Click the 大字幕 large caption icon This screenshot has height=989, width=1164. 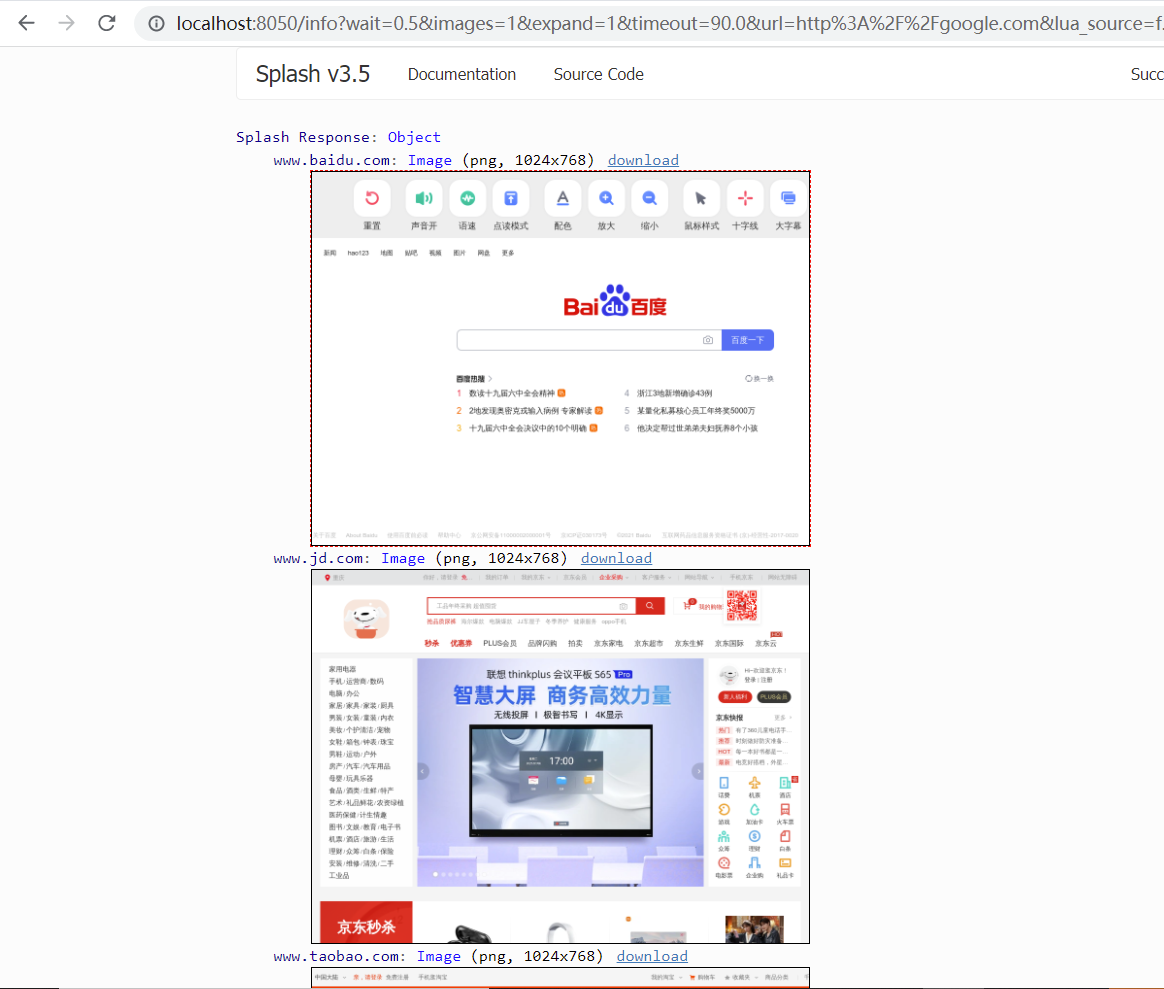[788, 198]
